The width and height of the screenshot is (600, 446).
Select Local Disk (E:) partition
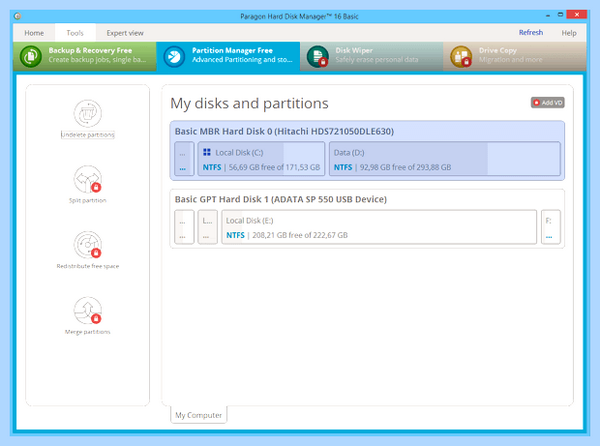click(x=379, y=227)
